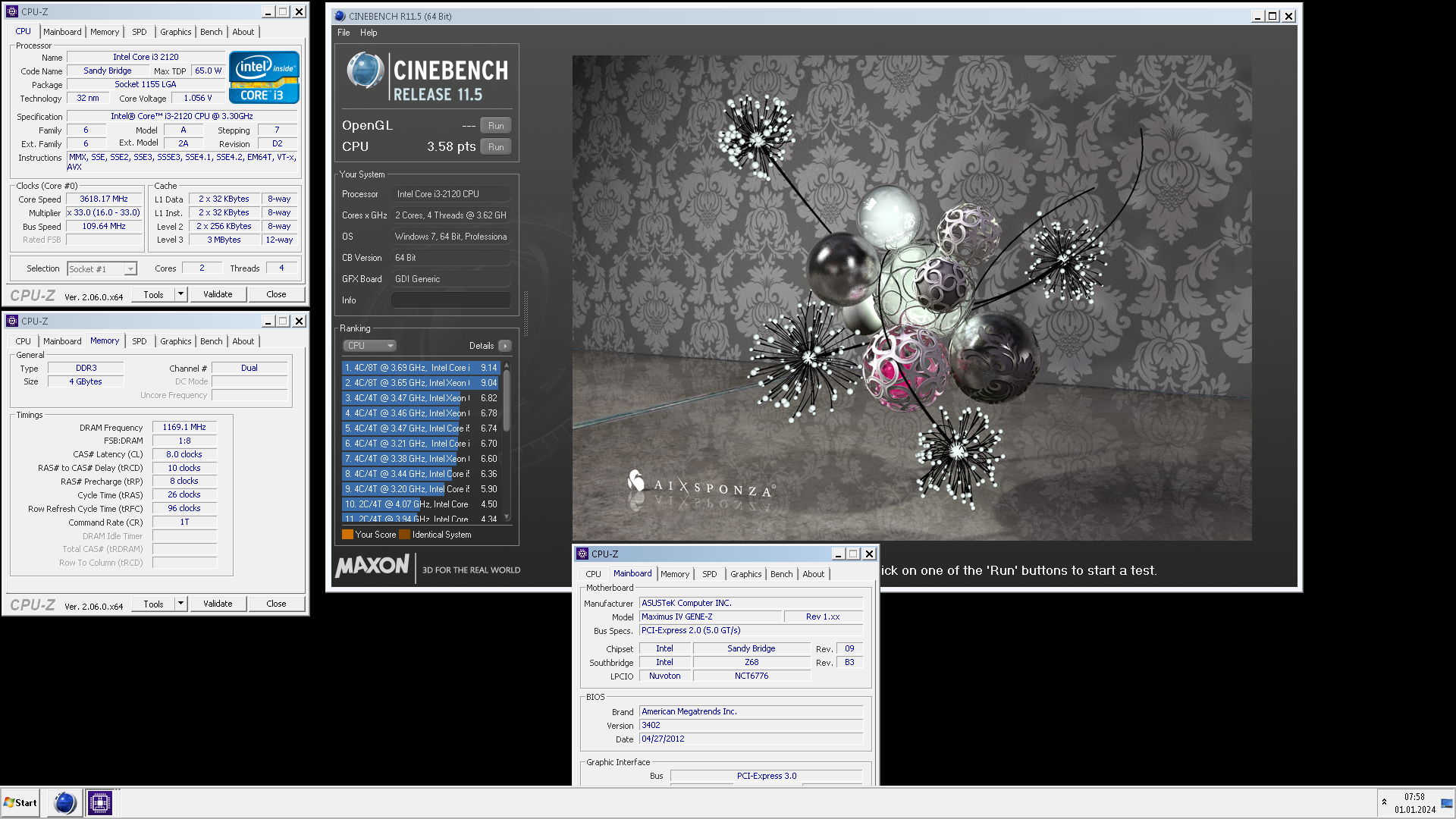Select ranking entry 1. 4C/8T @ 3.69 GHz

[421, 368]
